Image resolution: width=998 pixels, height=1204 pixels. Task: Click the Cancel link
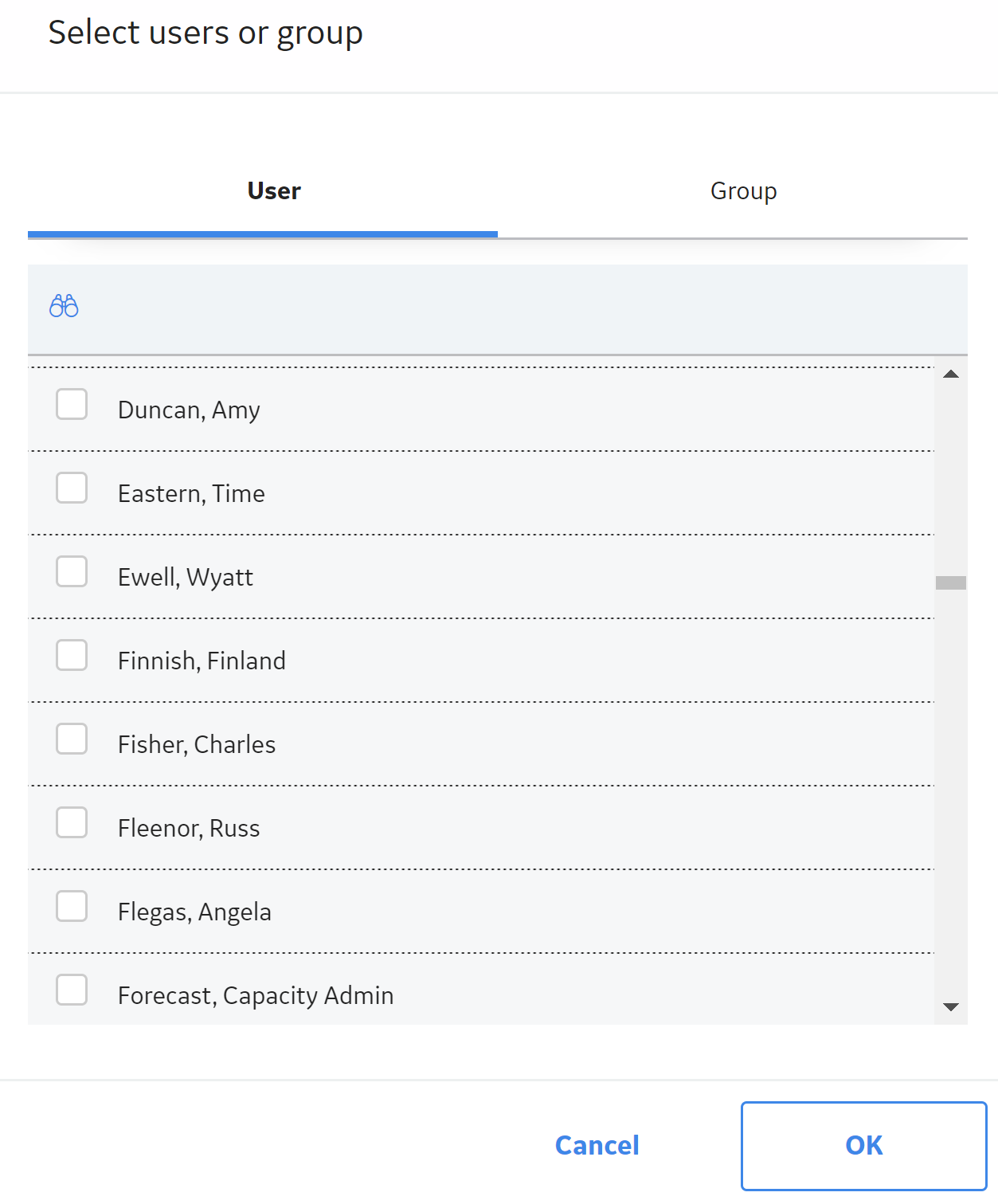(x=597, y=1145)
